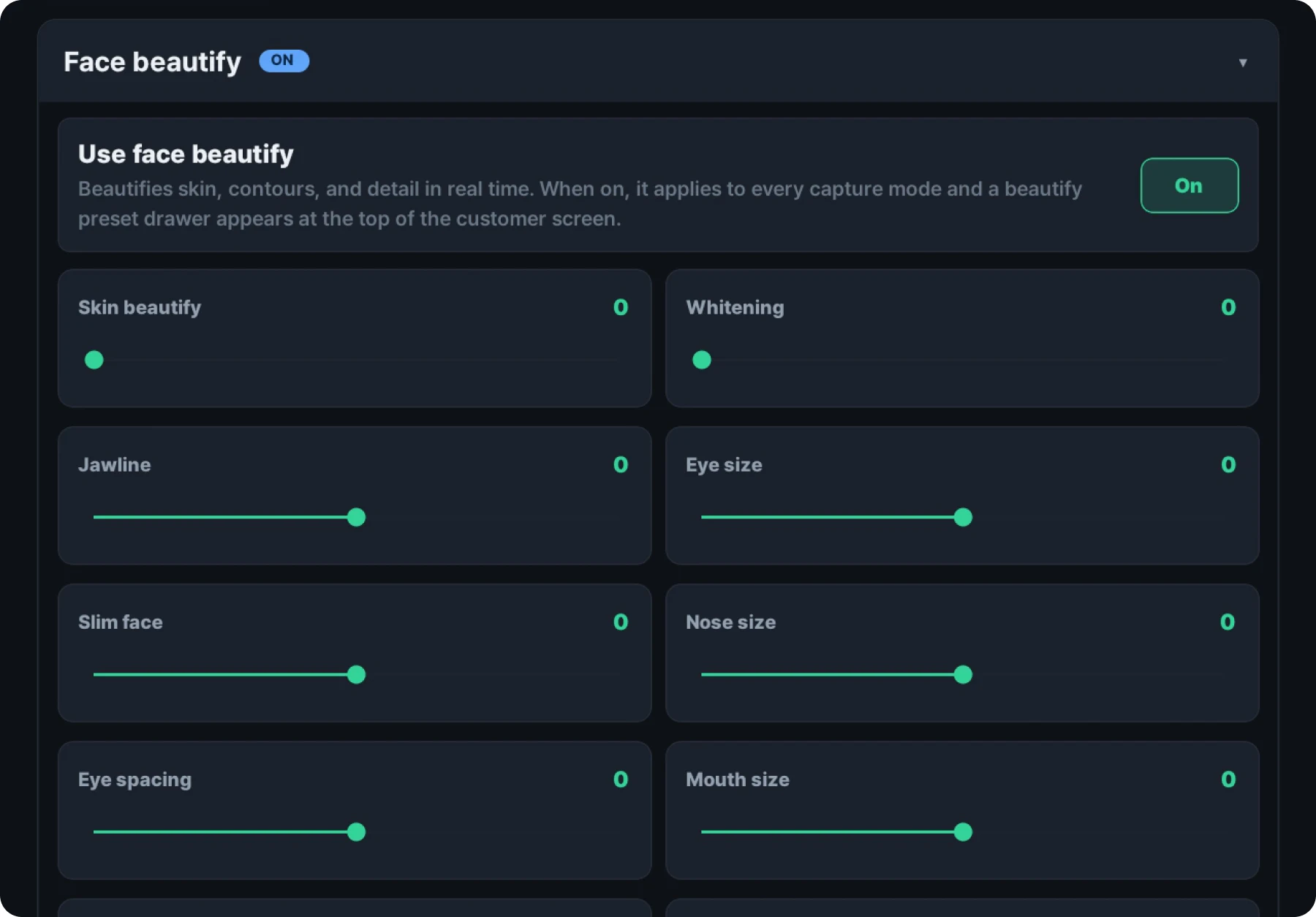Click the Eye size slider handle
This screenshot has width=1316, height=917.
964,517
